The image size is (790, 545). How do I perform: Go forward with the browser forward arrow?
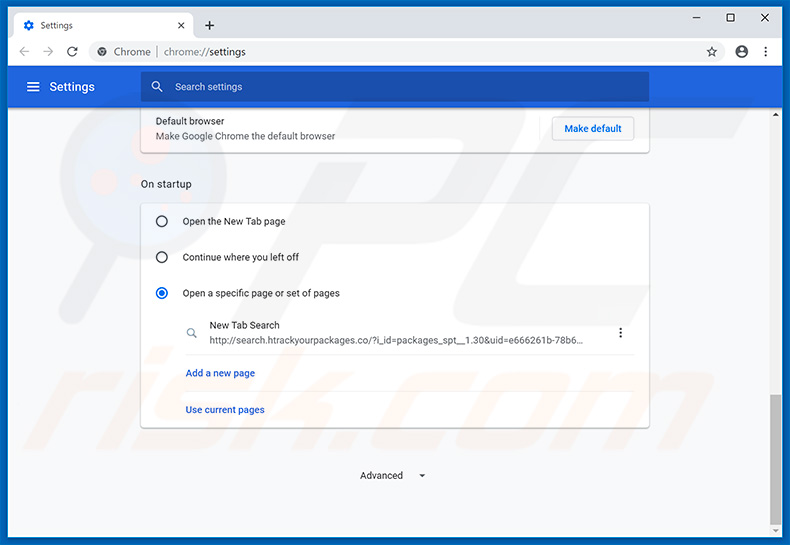[48, 51]
